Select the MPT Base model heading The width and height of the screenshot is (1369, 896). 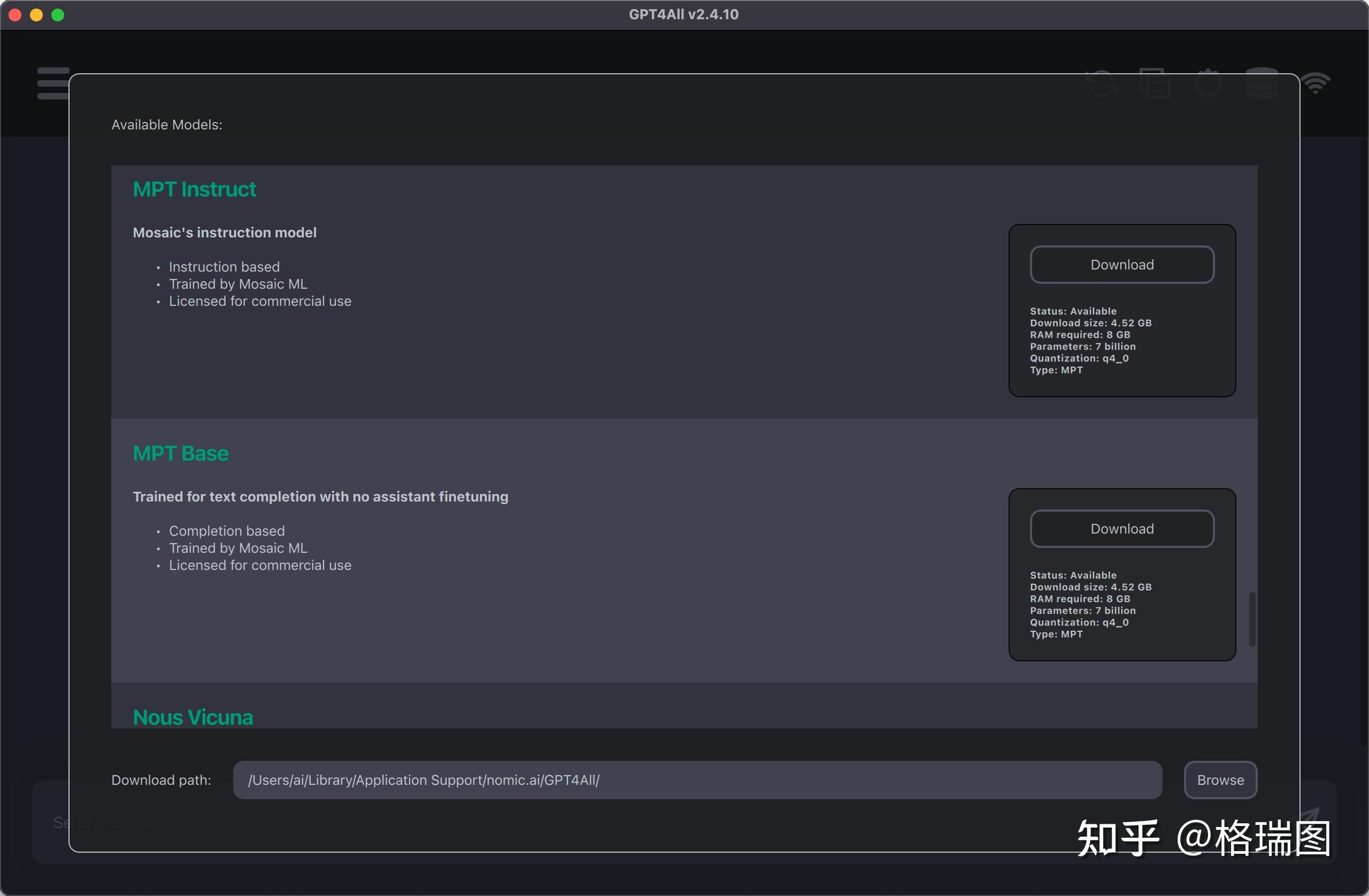[181, 453]
